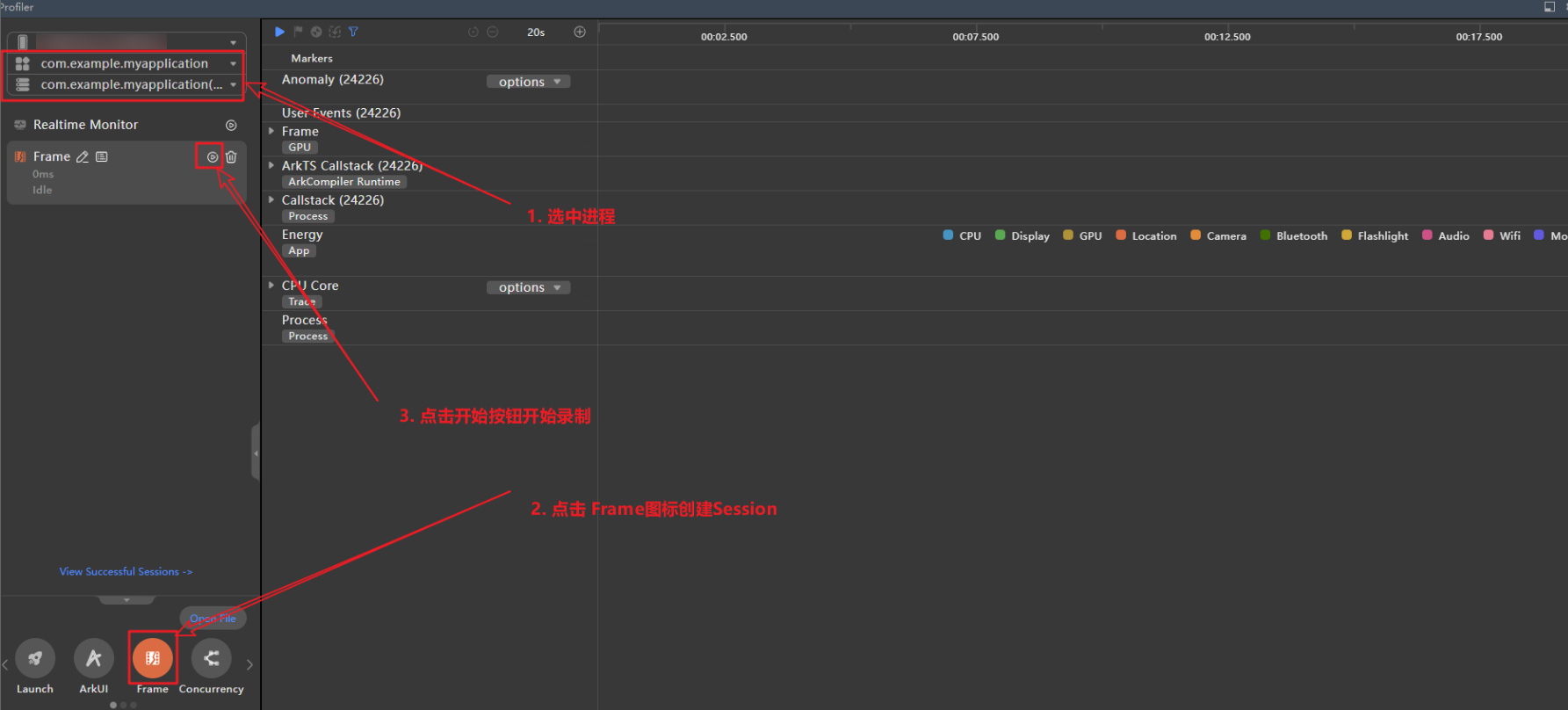Click the Frame session template icon

[x=152, y=658]
